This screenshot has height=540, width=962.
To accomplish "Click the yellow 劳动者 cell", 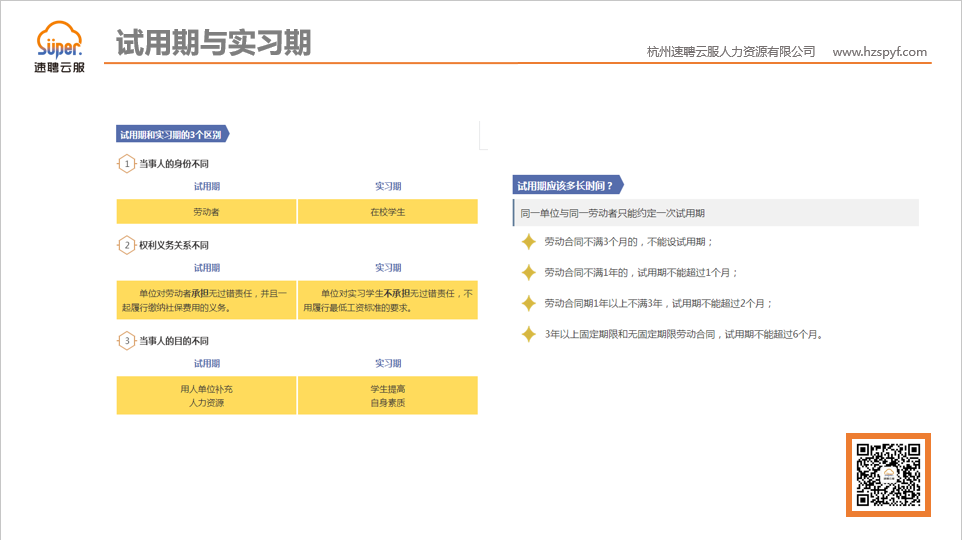I will click(x=207, y=212).
